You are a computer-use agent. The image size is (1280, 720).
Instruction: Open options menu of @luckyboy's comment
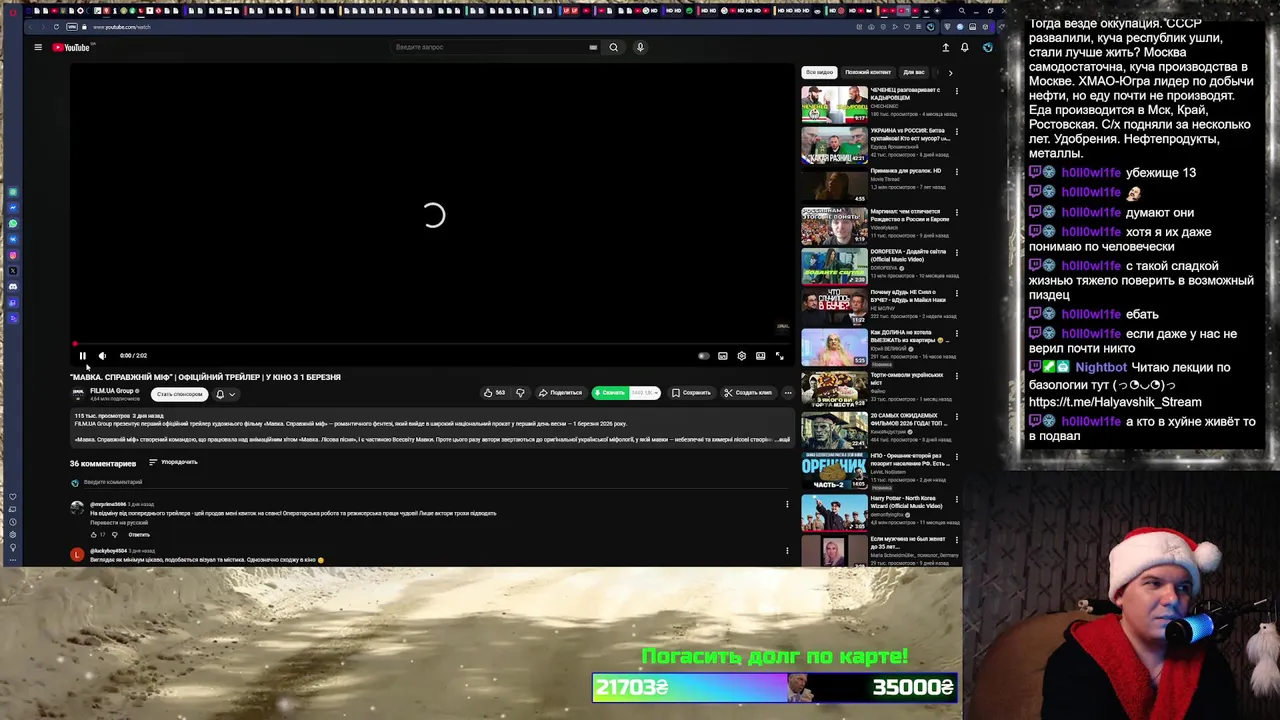(x=787, y=551)
